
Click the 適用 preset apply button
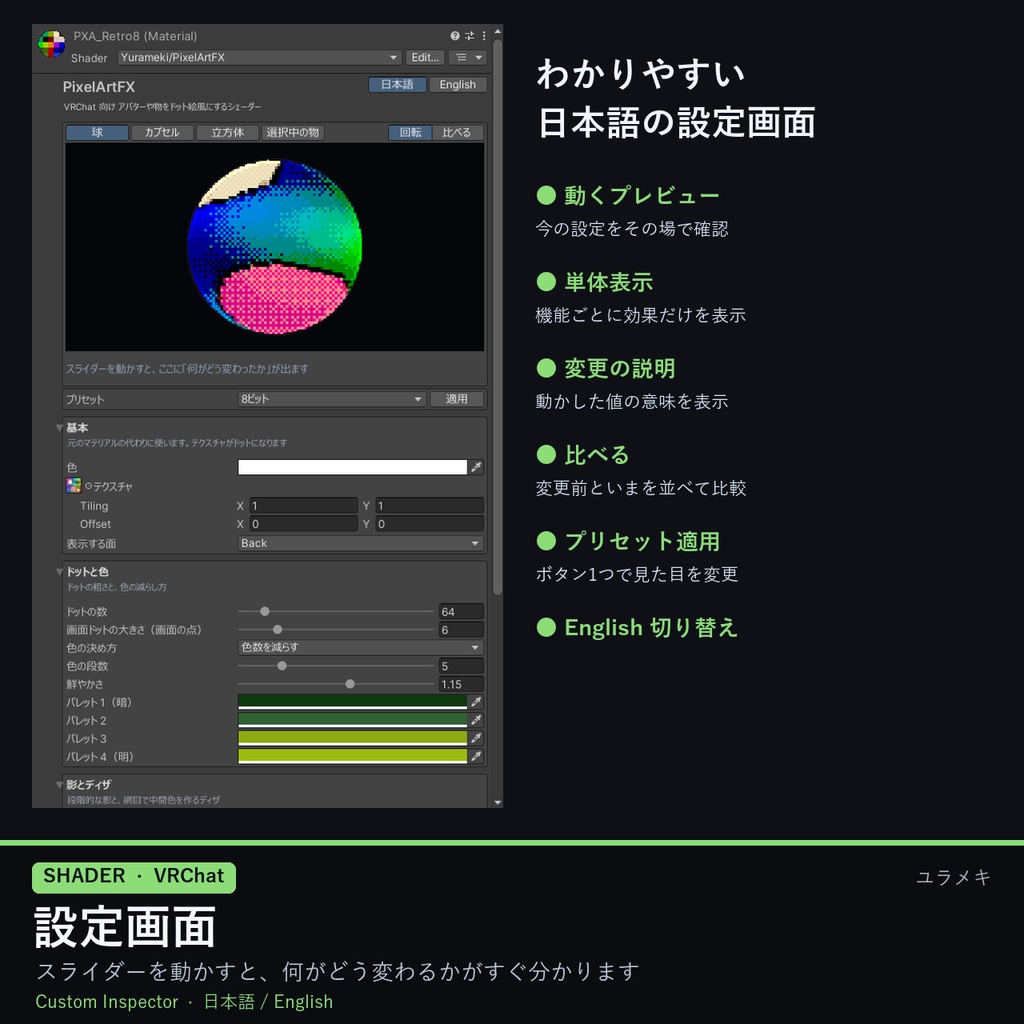[456, 399]
